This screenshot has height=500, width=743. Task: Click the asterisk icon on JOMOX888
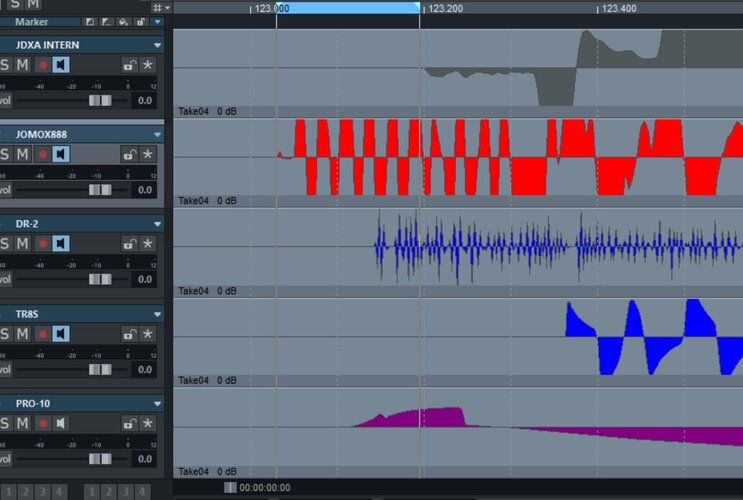pos(148,154)
